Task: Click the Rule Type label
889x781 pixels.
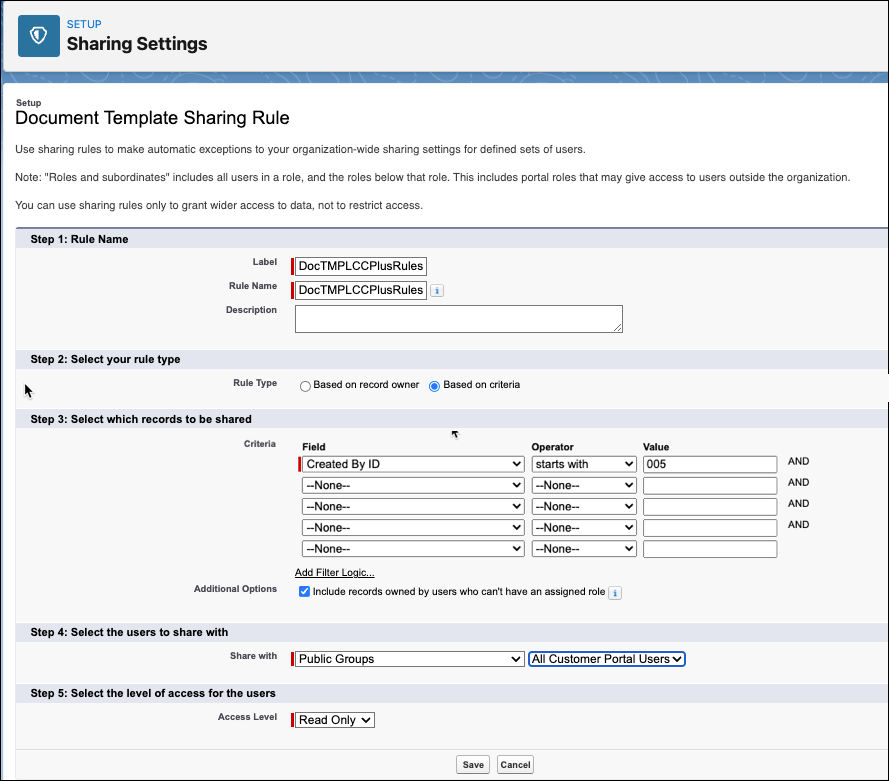Action: (x=255, y=383)
